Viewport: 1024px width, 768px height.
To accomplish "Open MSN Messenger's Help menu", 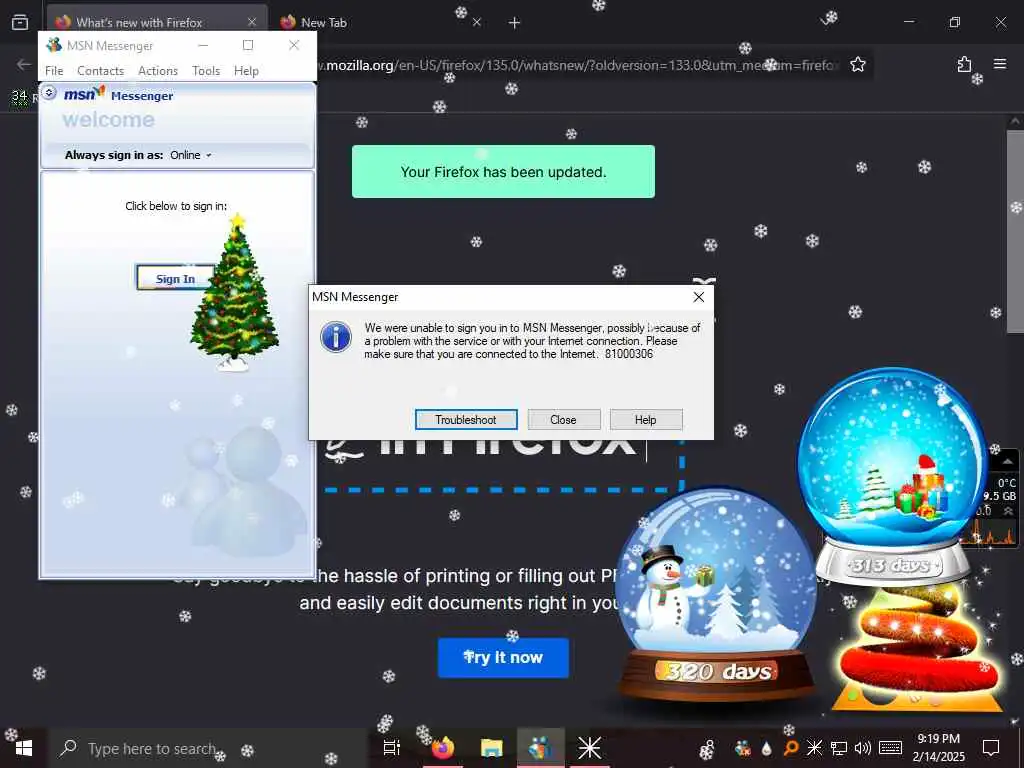I will pos(246,71).
